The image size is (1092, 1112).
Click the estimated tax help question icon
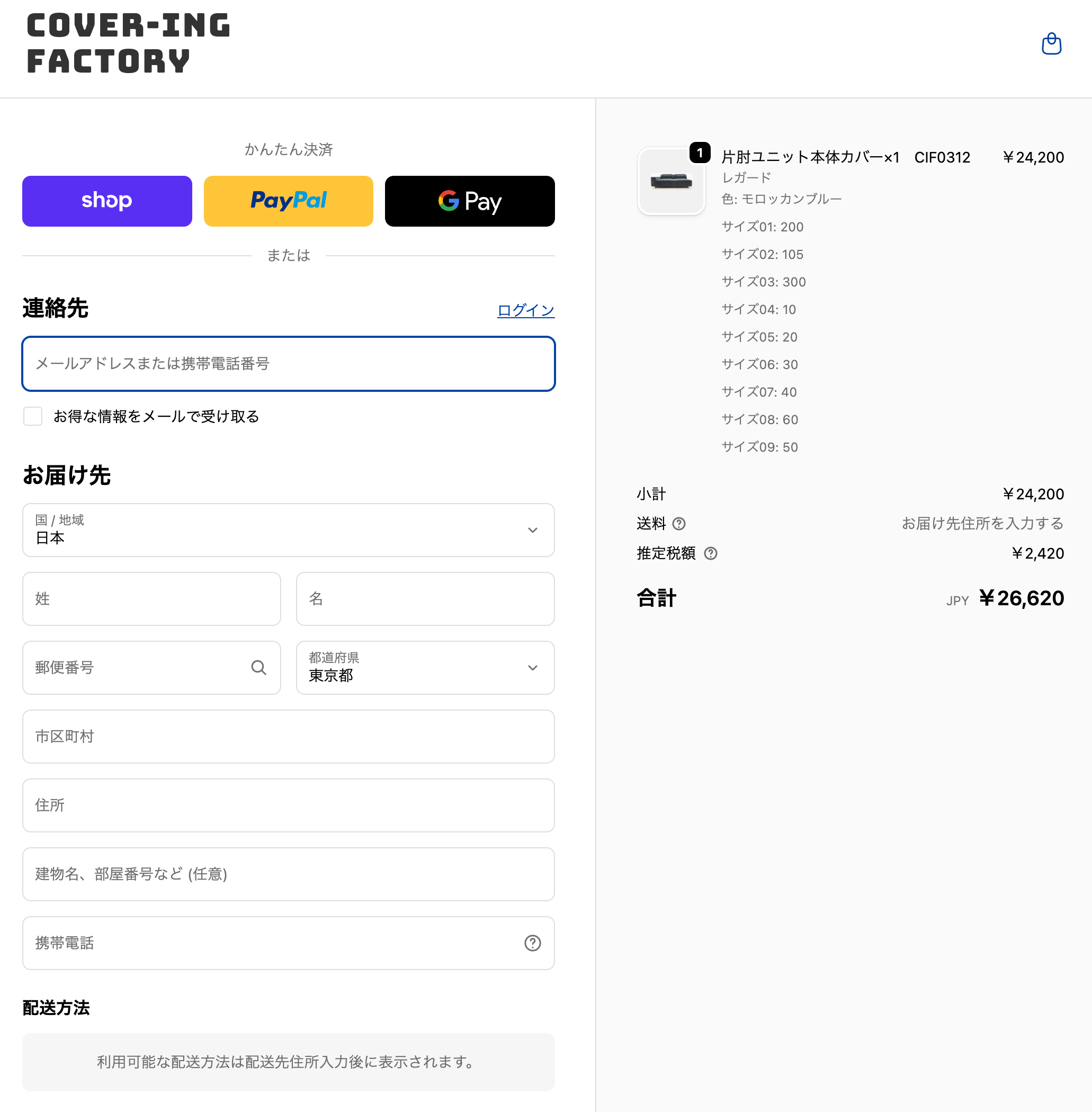tap(711, 553)
